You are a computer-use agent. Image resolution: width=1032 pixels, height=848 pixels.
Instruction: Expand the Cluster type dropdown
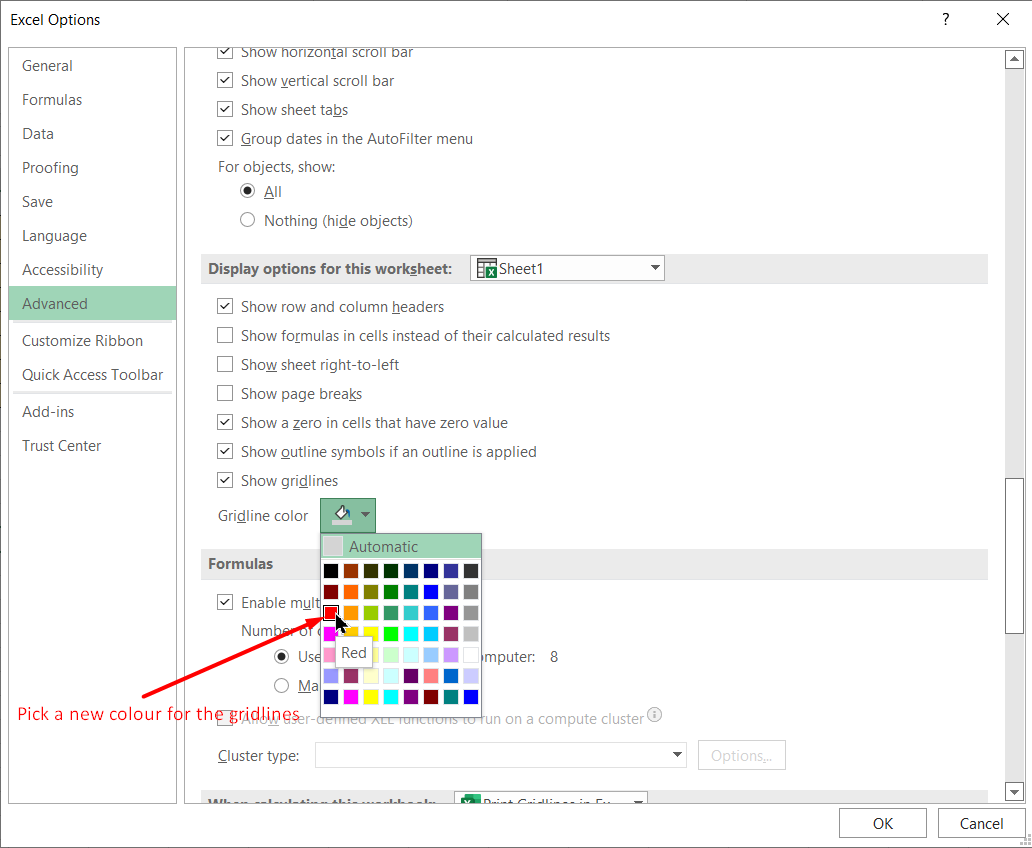click(676, 756)
